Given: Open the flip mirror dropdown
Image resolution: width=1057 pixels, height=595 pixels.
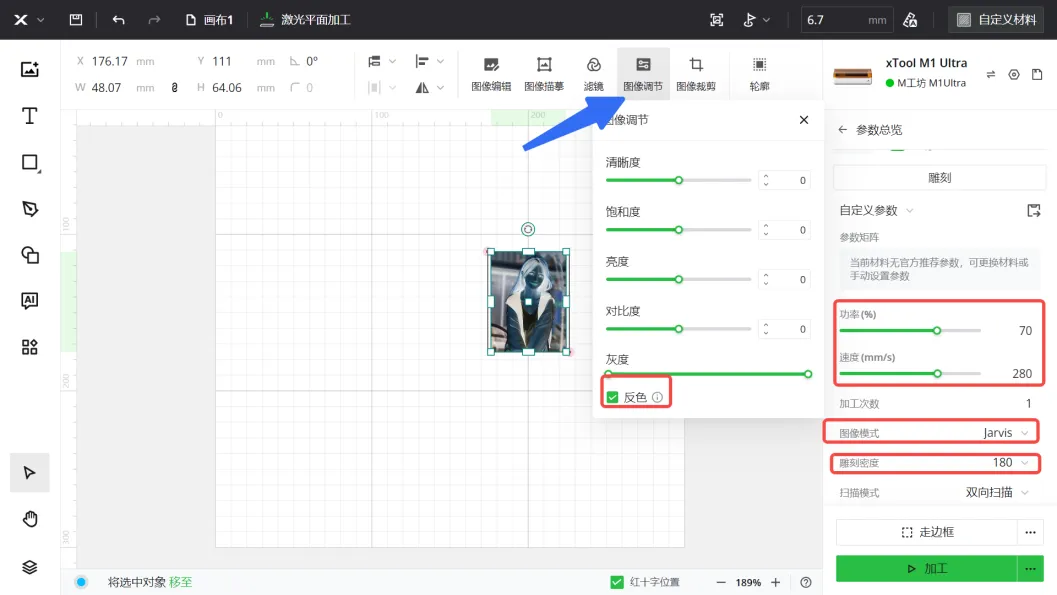Looking at the screenshot, I should (429, 88).
